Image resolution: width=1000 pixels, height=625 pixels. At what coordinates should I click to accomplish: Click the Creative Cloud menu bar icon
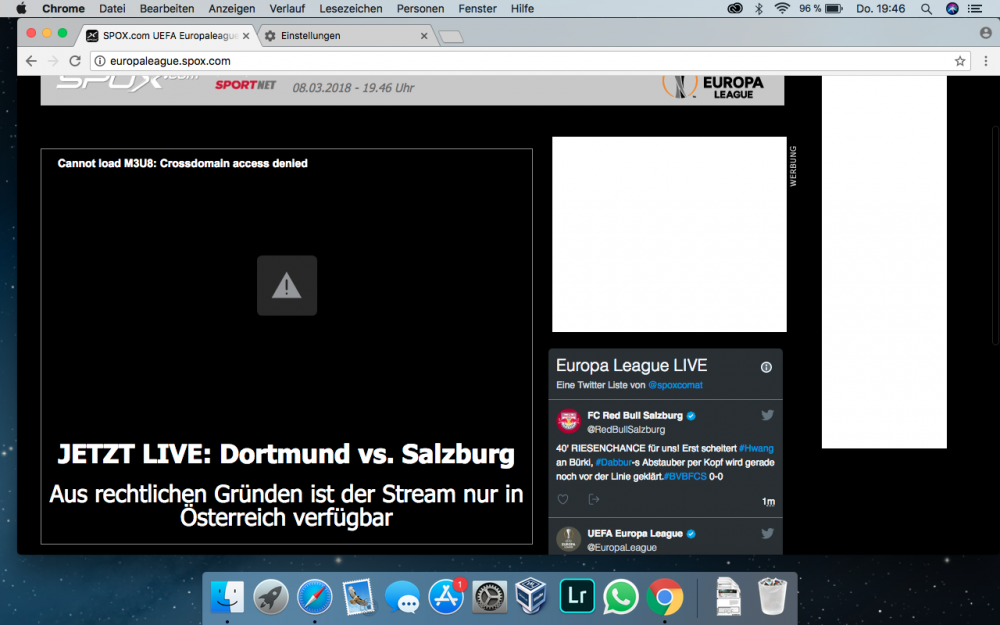(735, 9)
